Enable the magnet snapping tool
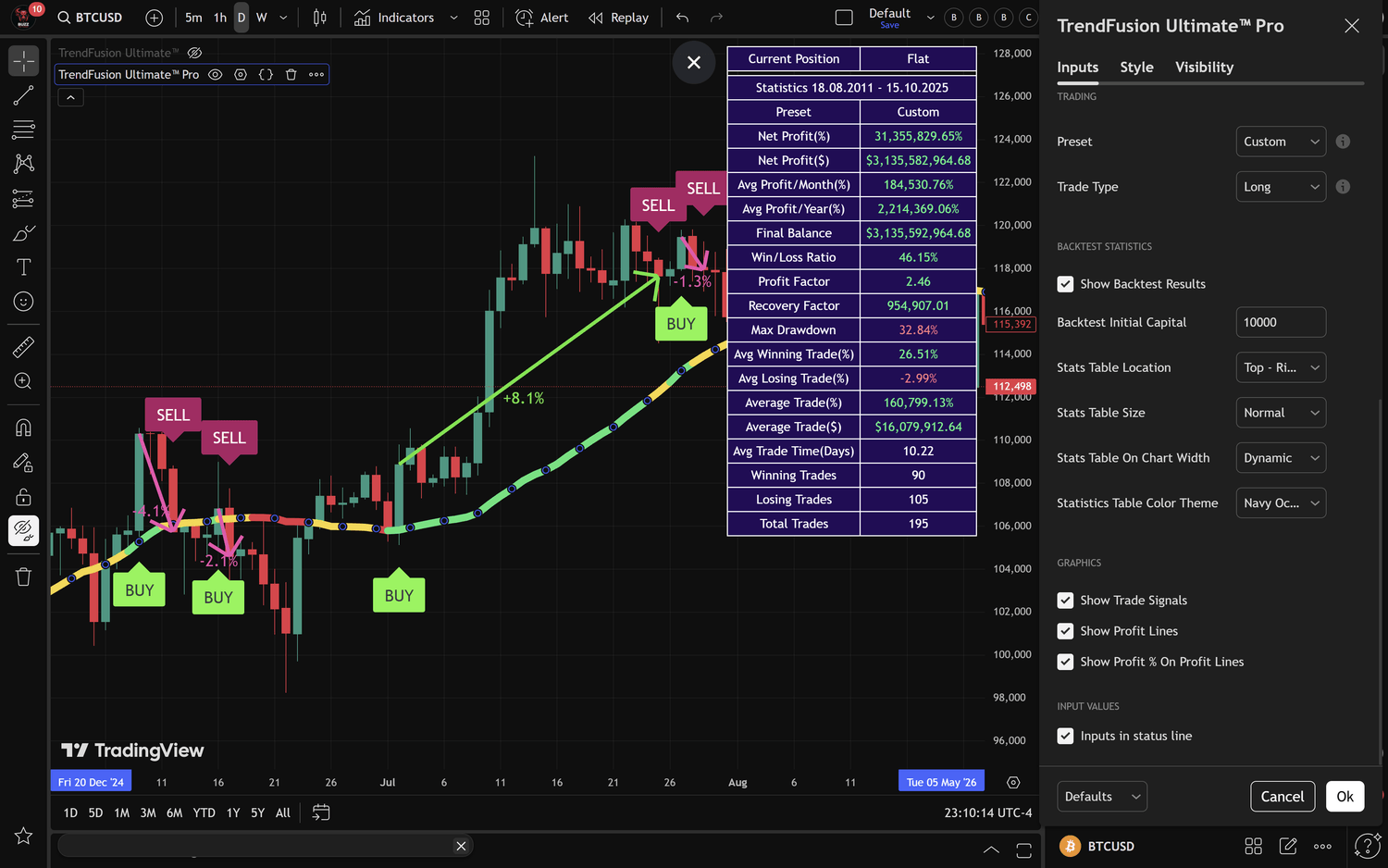 [23, 427]
